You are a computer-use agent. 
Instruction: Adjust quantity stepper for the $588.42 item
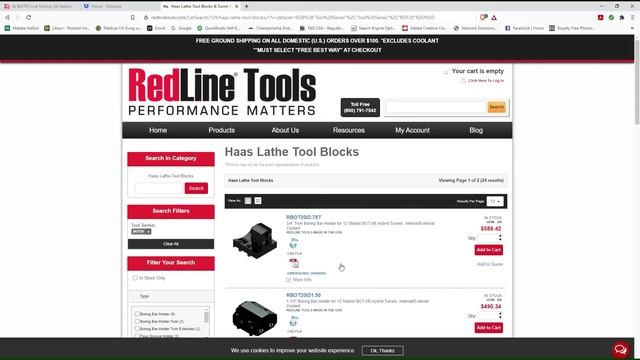500,238
